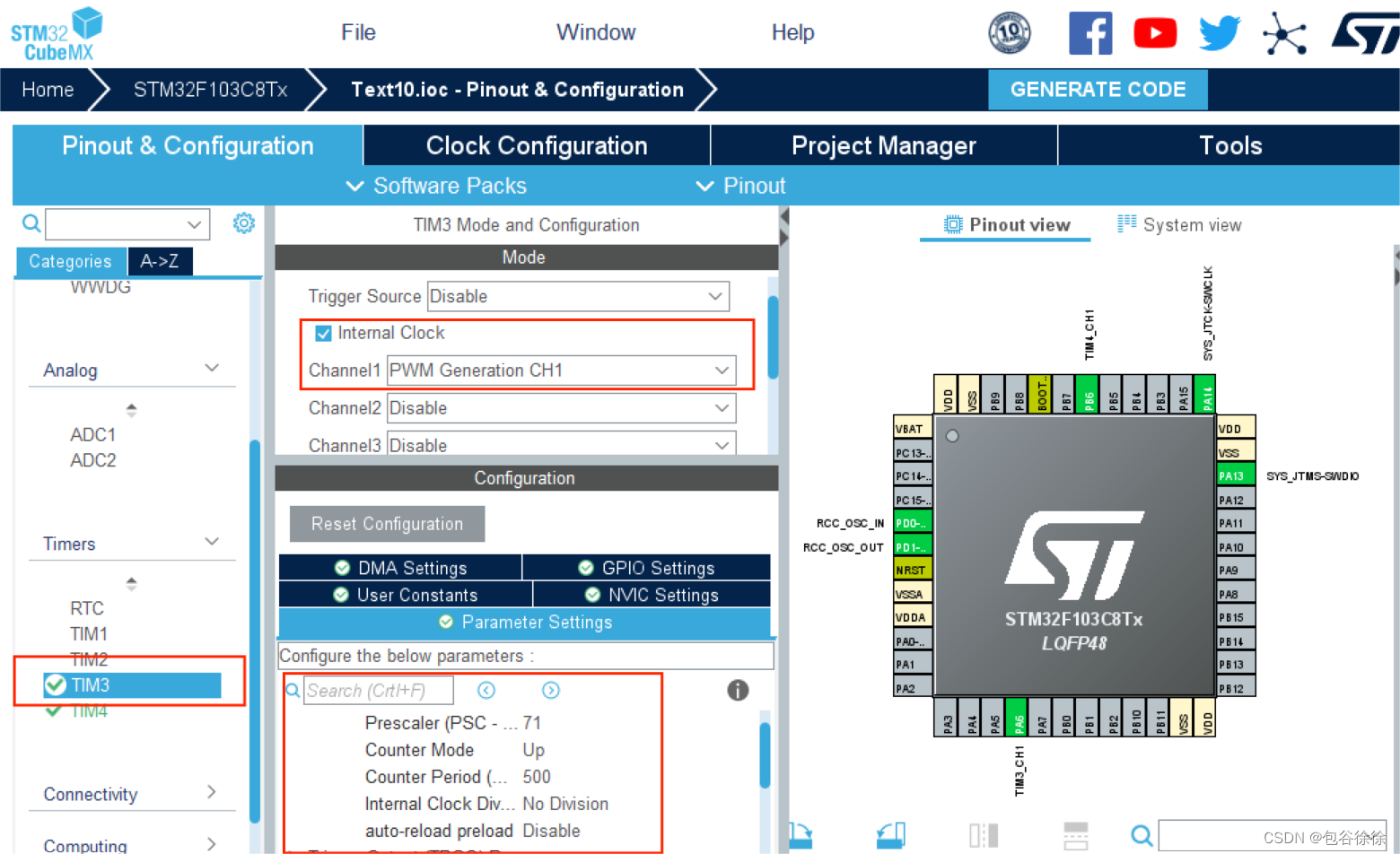This screenshot has width=1400, height=854.
Task: Click the categories panel vertical scrollbar
Action: pyautogui.click(x=255, y=631)
